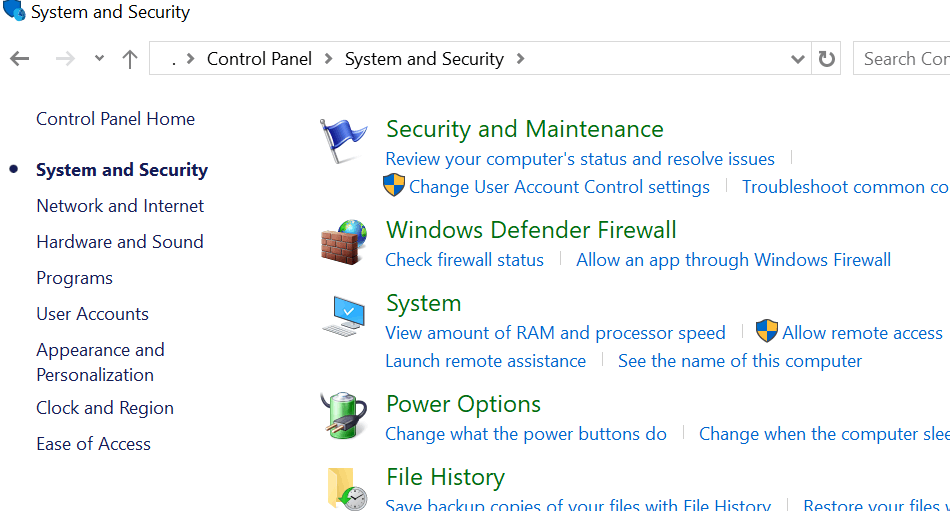Click See the name of this computer
950x511 pixels.
(x=740, y=361)
